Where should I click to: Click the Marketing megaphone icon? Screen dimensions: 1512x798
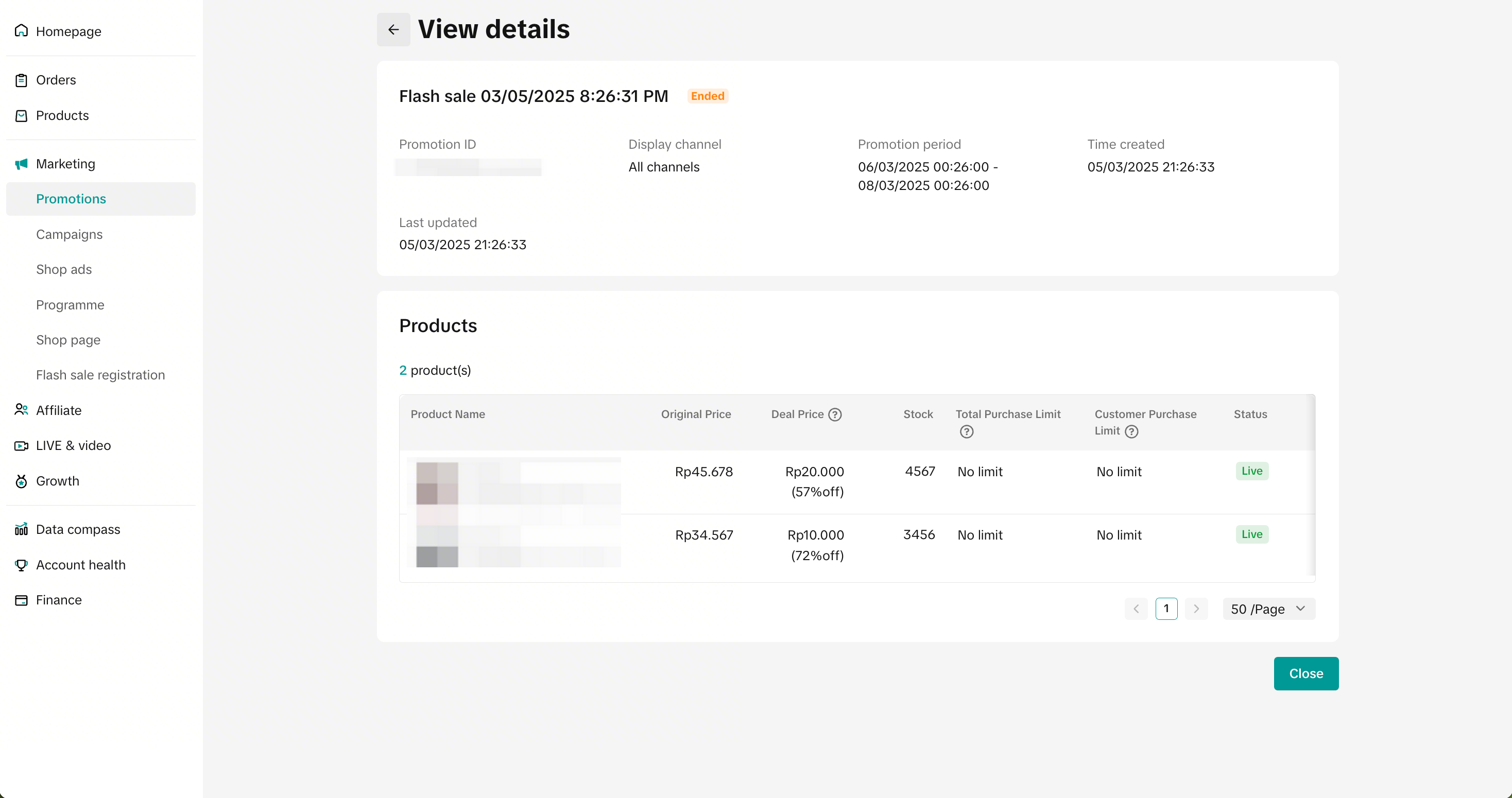click(x=21, y=164)
